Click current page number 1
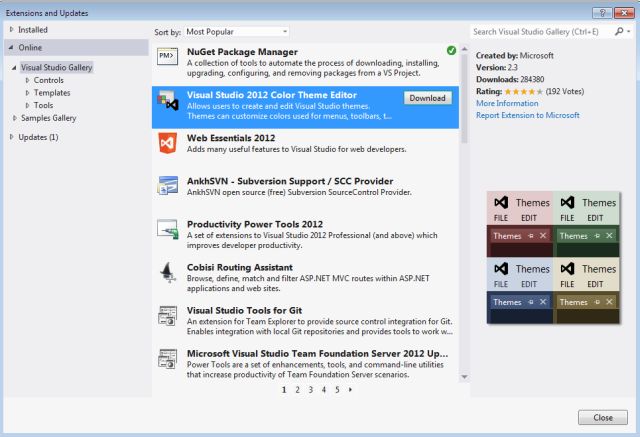This screenshot has height=437, width=640. tap(284, 390)
